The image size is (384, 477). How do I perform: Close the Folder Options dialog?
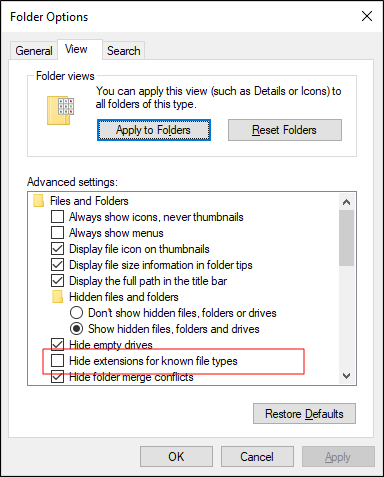pyautogui.click(x=367, y=16)
